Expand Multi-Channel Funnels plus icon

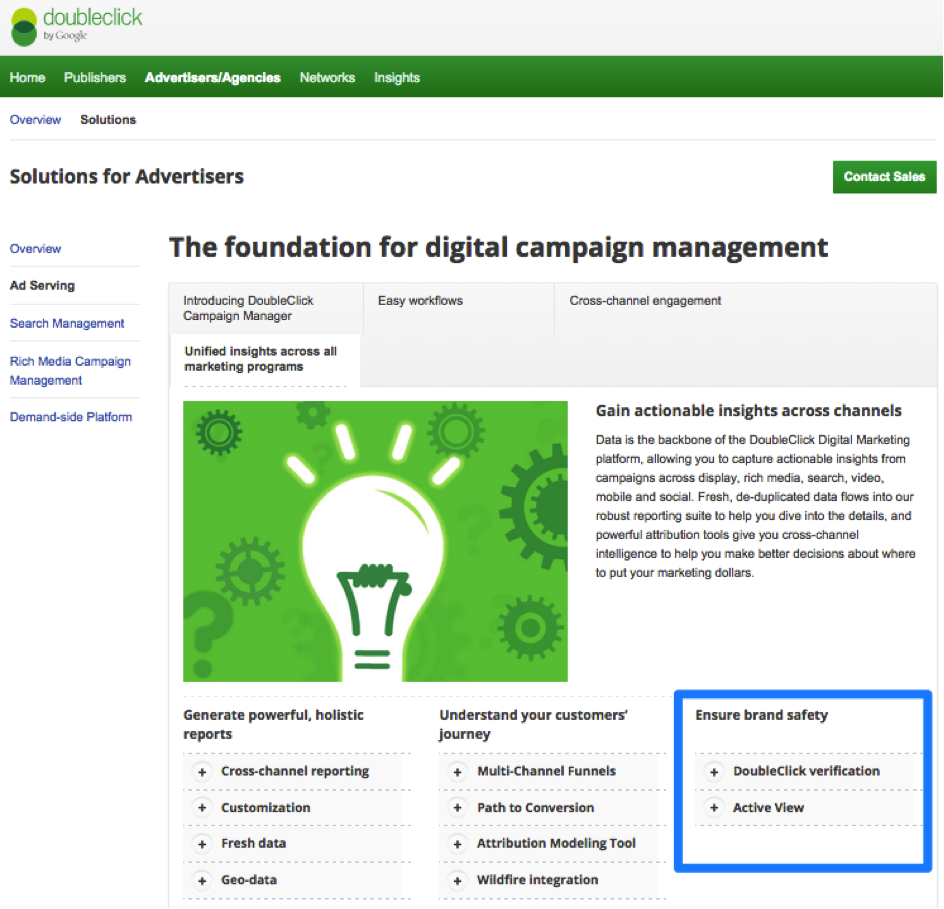point(458,772)
